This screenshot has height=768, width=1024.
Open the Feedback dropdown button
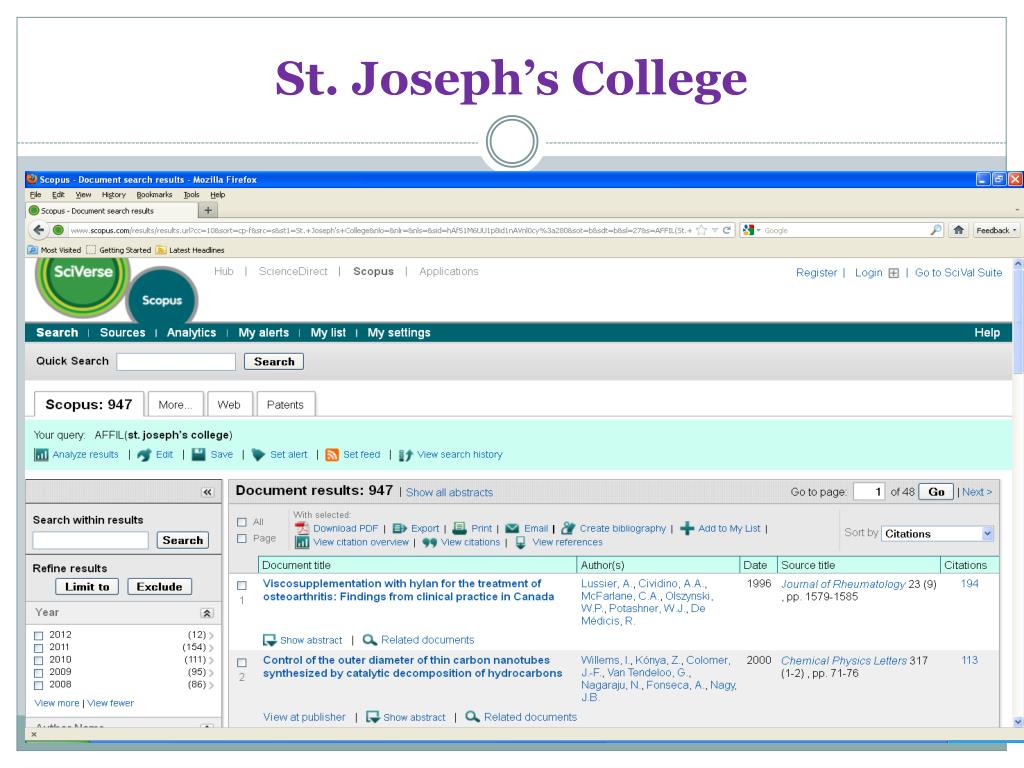click(x=996, y=230)
